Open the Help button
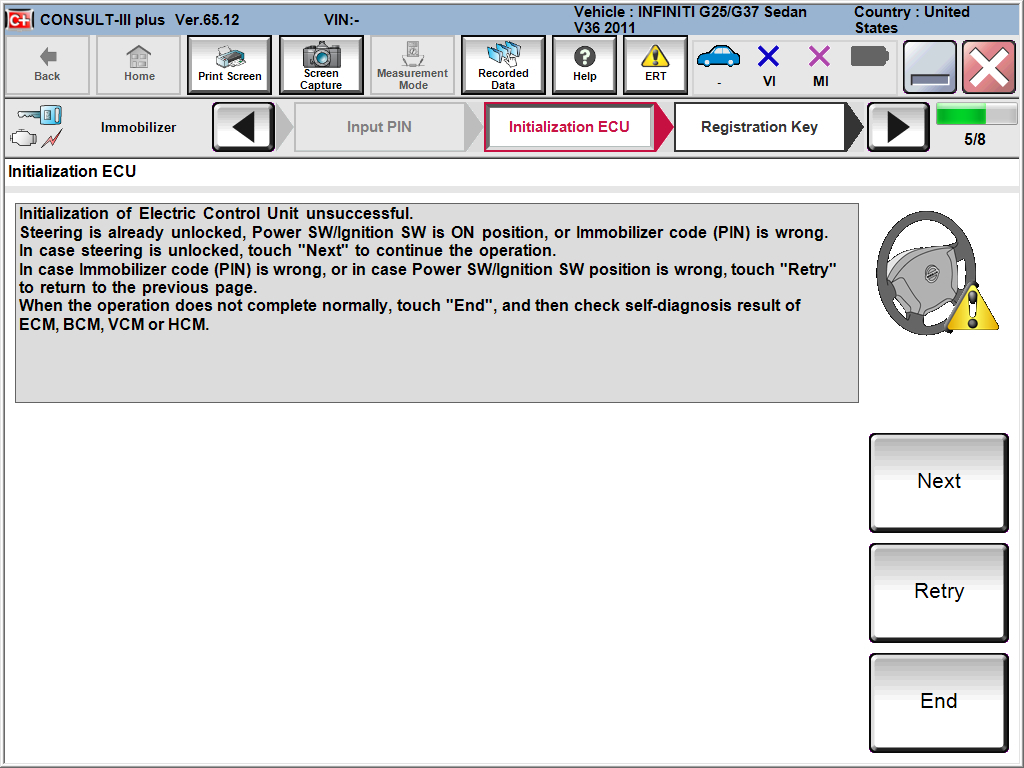This screenshot has width=1024, height=768. point(584,65)
